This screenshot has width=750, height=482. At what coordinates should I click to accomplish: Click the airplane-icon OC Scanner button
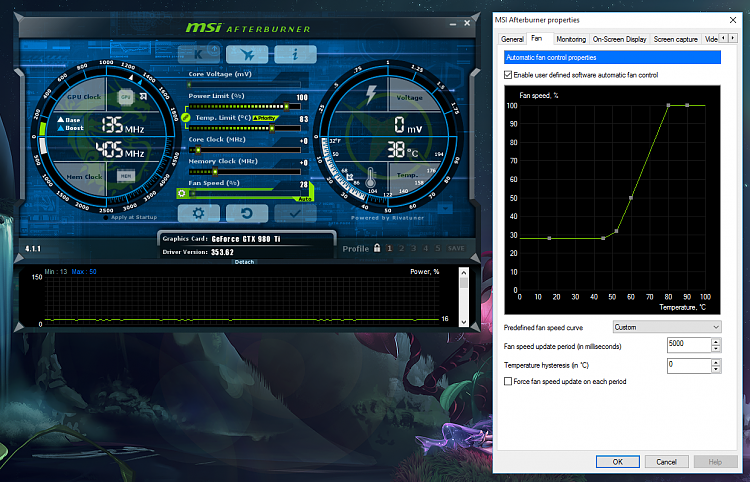tap(247, 55)
